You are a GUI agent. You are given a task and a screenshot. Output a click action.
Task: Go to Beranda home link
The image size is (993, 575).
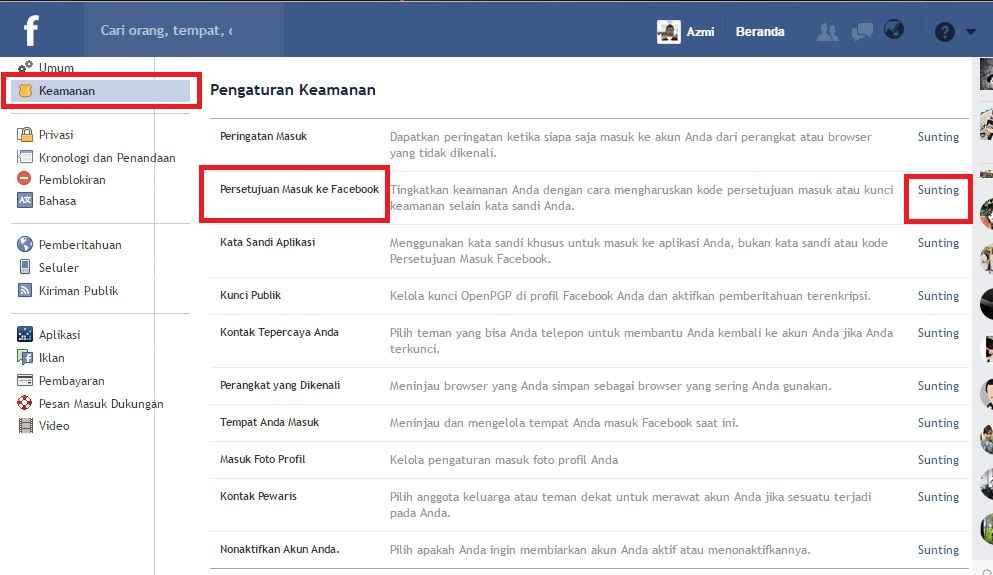pos(760,32)
